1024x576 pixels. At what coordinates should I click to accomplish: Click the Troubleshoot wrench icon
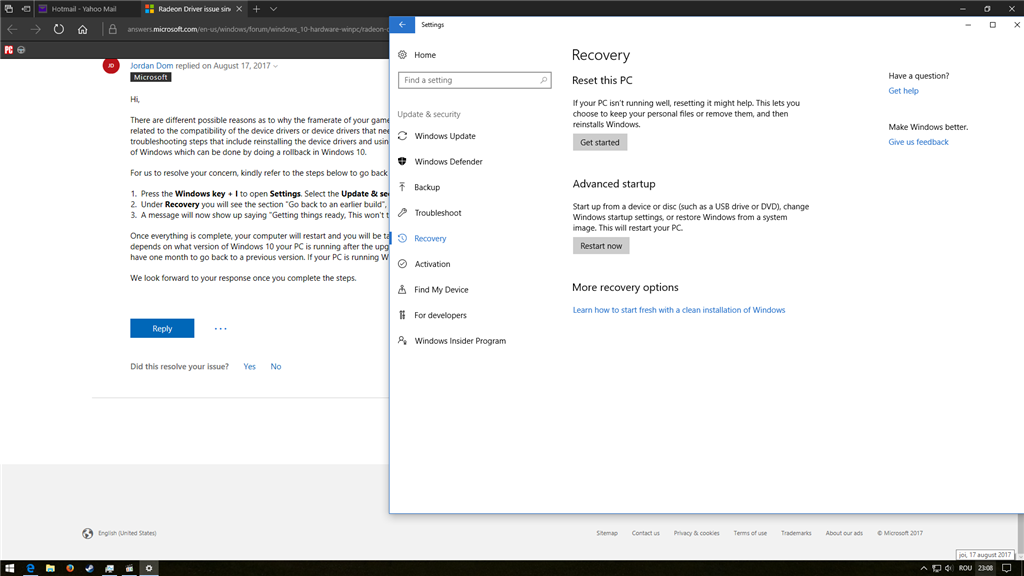[402, 212]
